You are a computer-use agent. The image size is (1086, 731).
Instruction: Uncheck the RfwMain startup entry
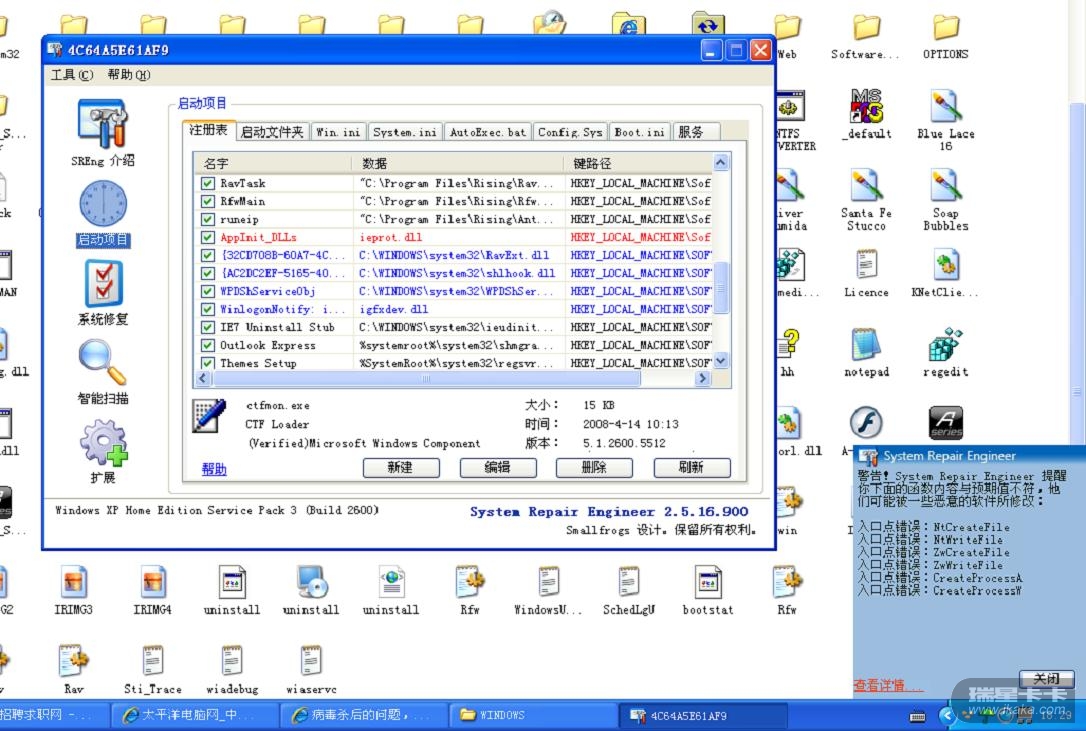pos(207,201)
